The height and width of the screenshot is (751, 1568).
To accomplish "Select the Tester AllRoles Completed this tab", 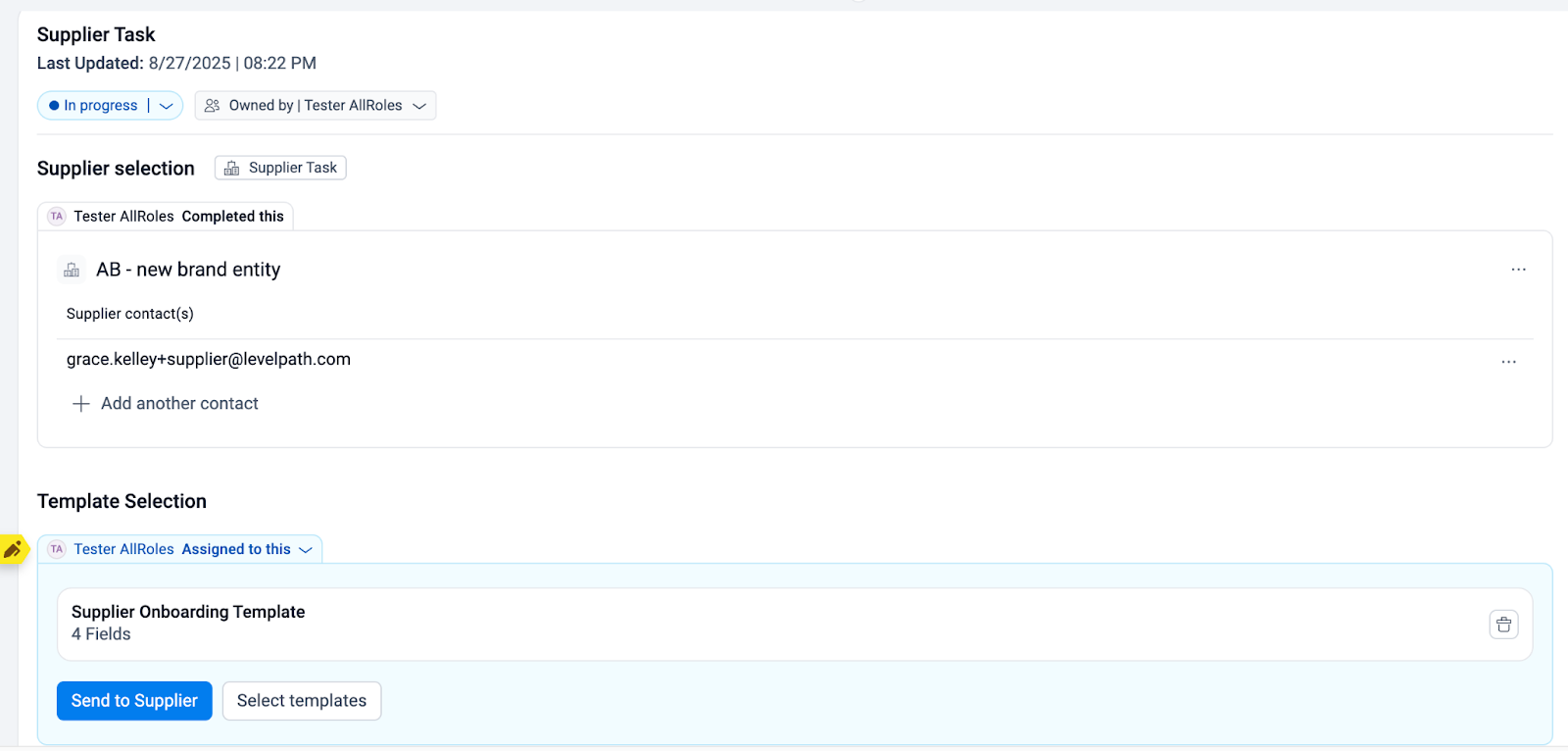I will [x=166, y=217].
